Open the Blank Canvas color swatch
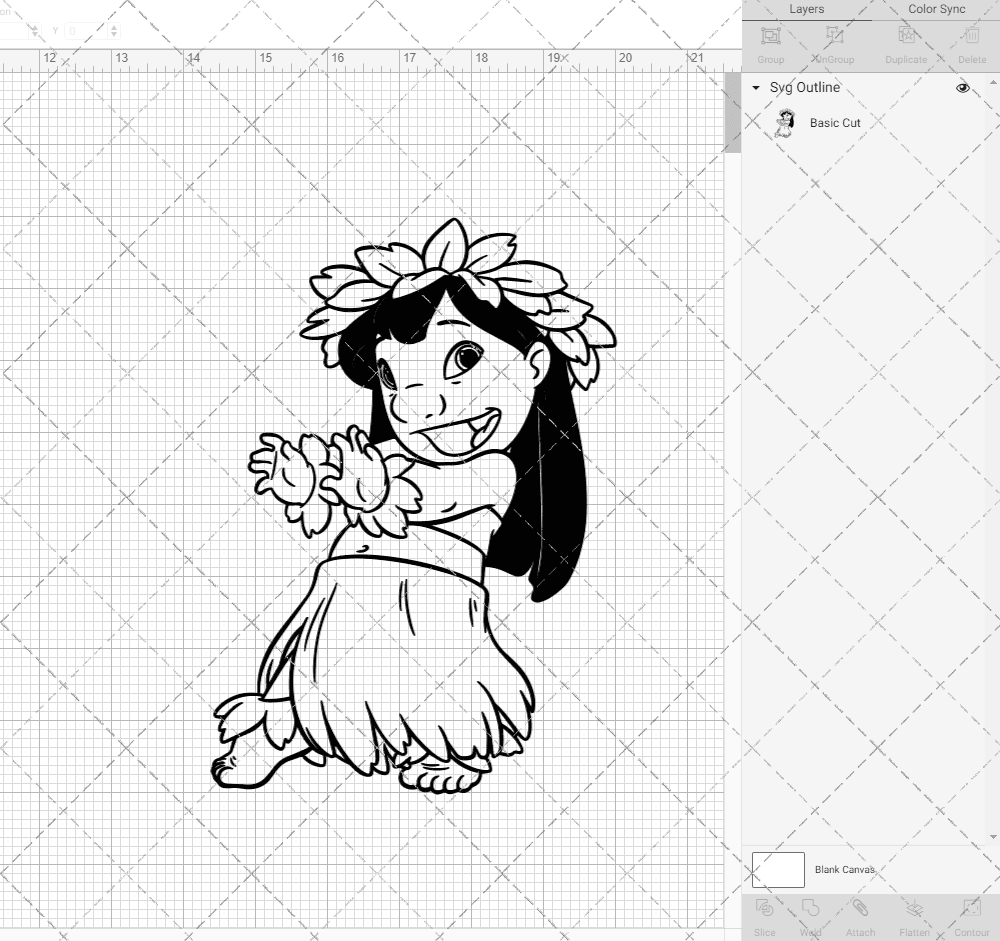The height and width of the screenshot is (941, 1000). click(x=777, y=869)
